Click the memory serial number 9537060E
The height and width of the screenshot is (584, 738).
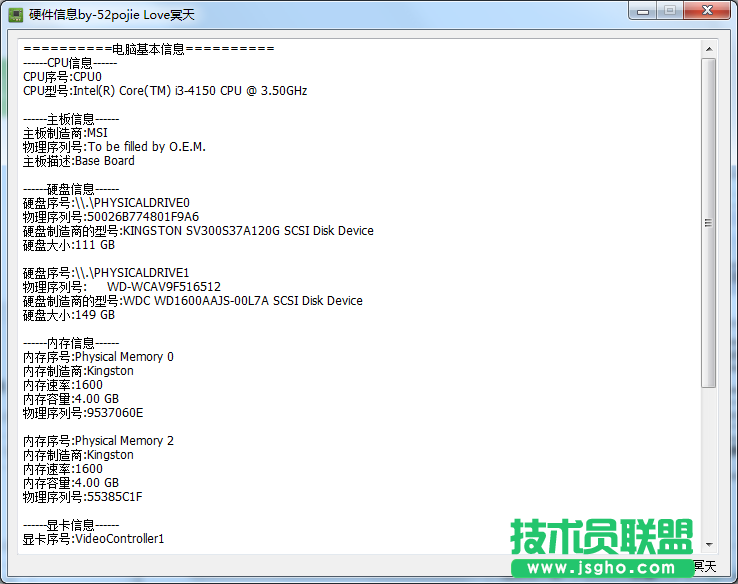83,413
